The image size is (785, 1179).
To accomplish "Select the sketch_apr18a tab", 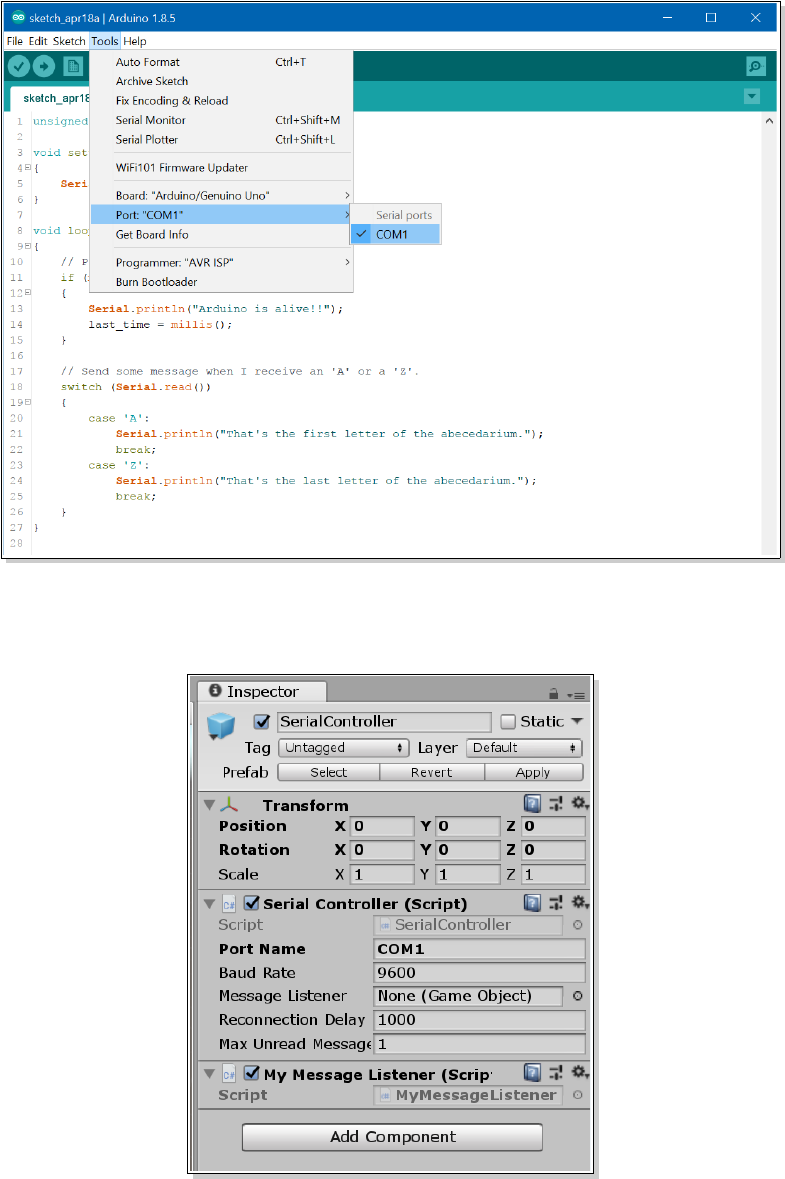I will [x=51, y=99].
